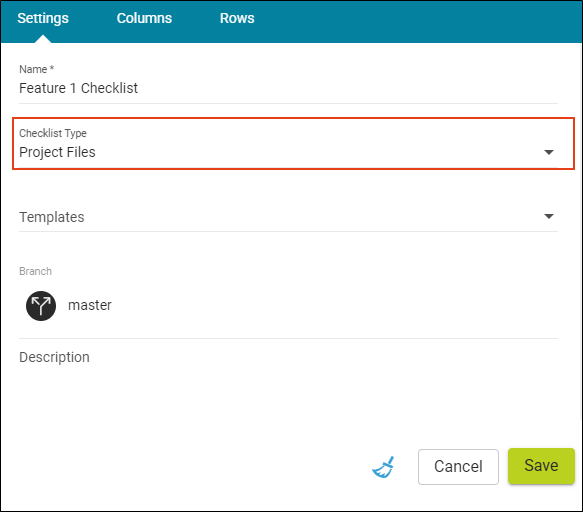Click the Branch label
This screenshot has width=583, height=512.
[35, 271]
